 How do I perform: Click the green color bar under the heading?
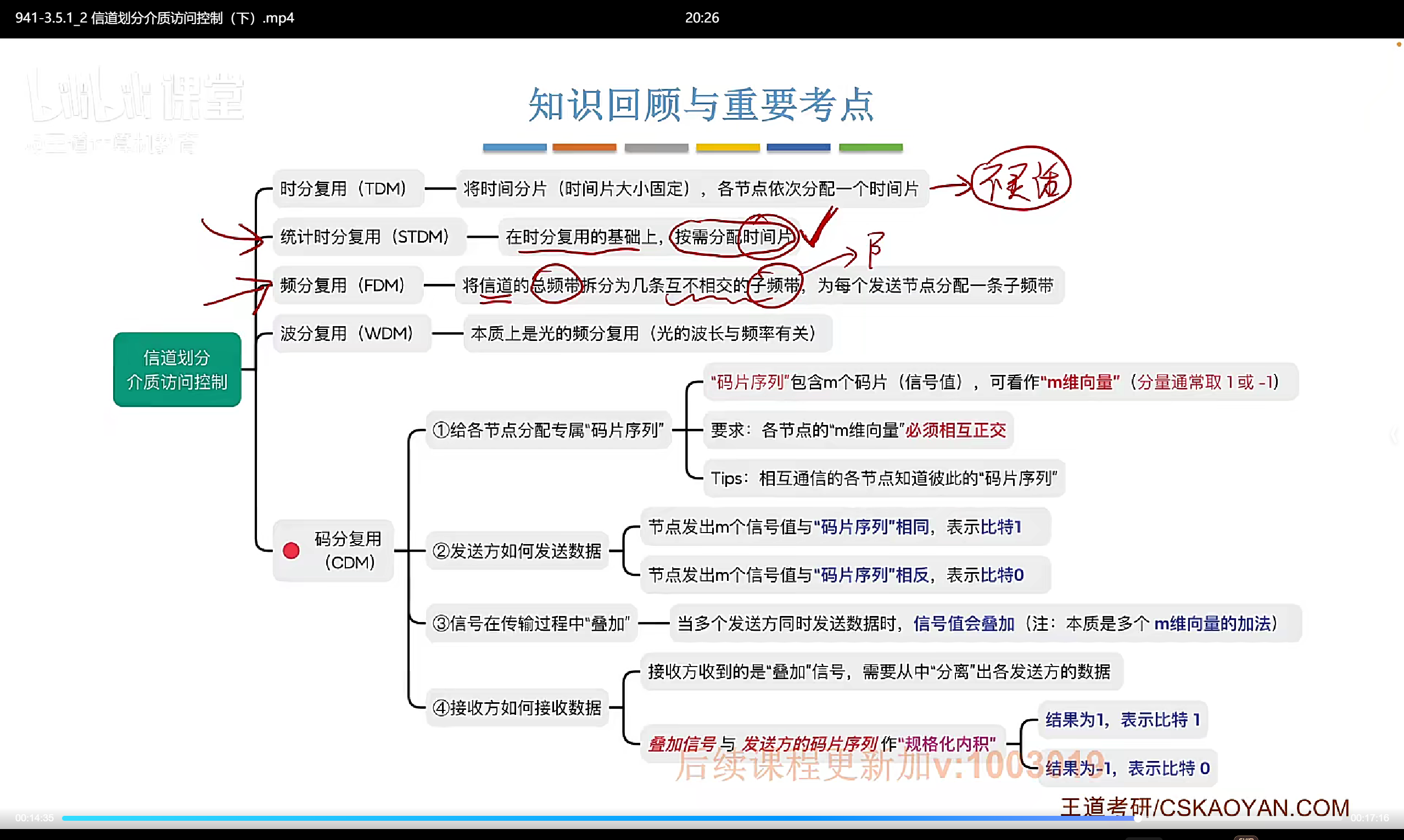click(870, 148)
